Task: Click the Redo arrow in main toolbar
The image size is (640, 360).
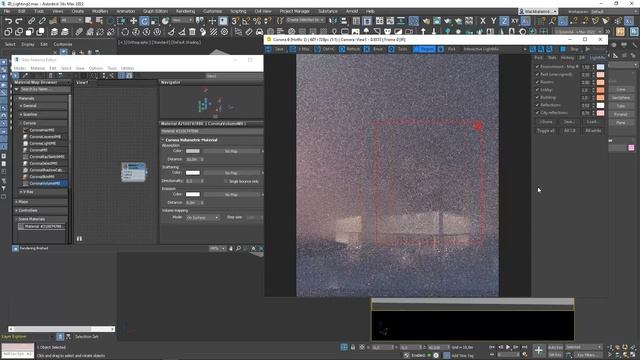Action: click(x=19, y=20)
